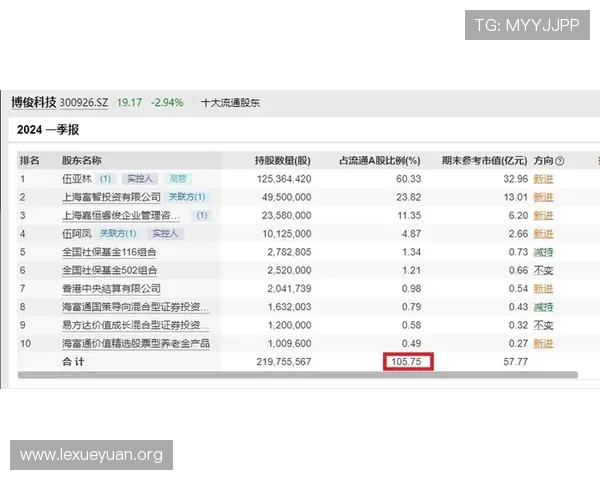The image size is (600, 480).
Task: Click market value cell 13.01
Action: click(515, 197)
